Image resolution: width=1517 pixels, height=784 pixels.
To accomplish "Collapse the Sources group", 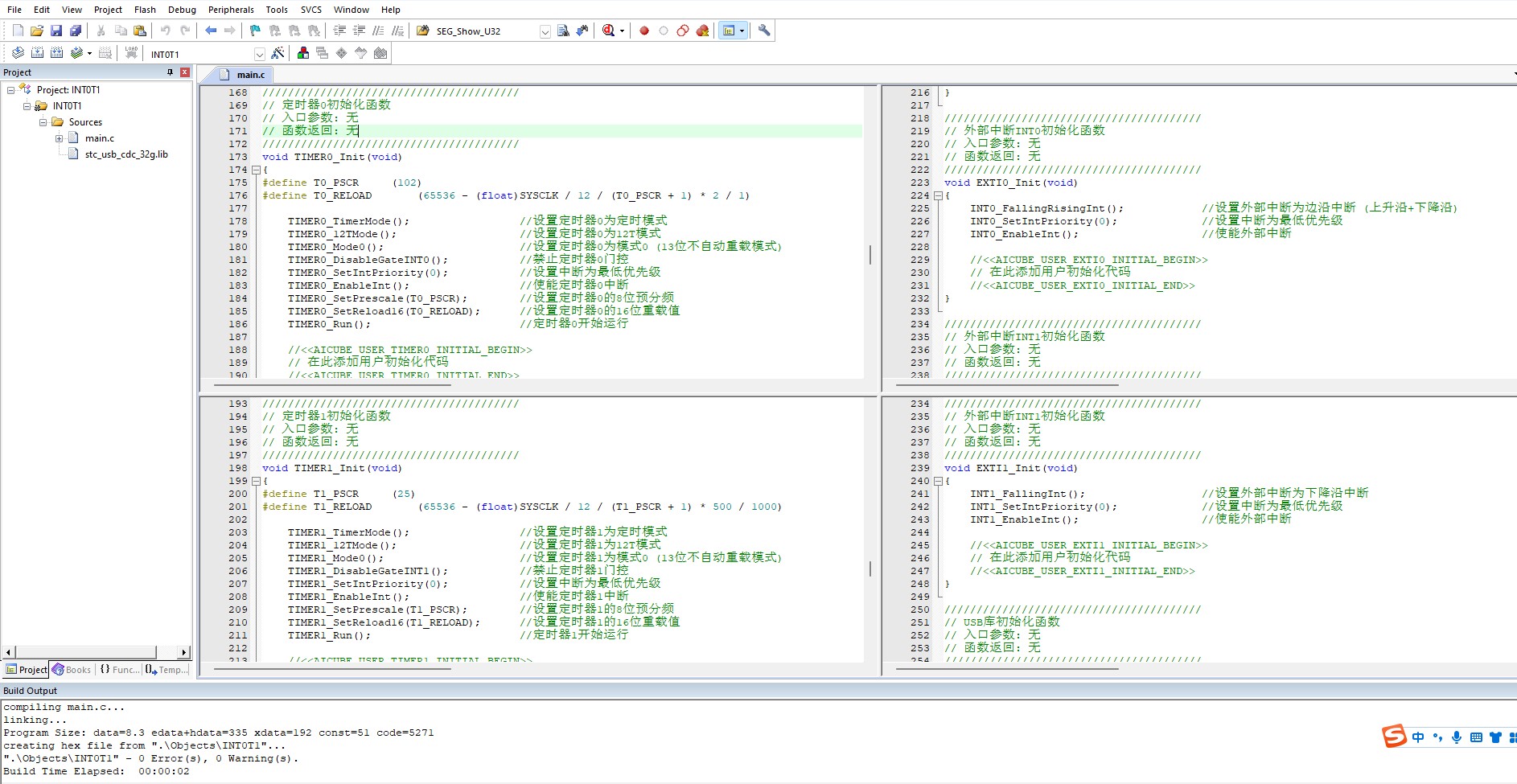I will pos(43,122).
